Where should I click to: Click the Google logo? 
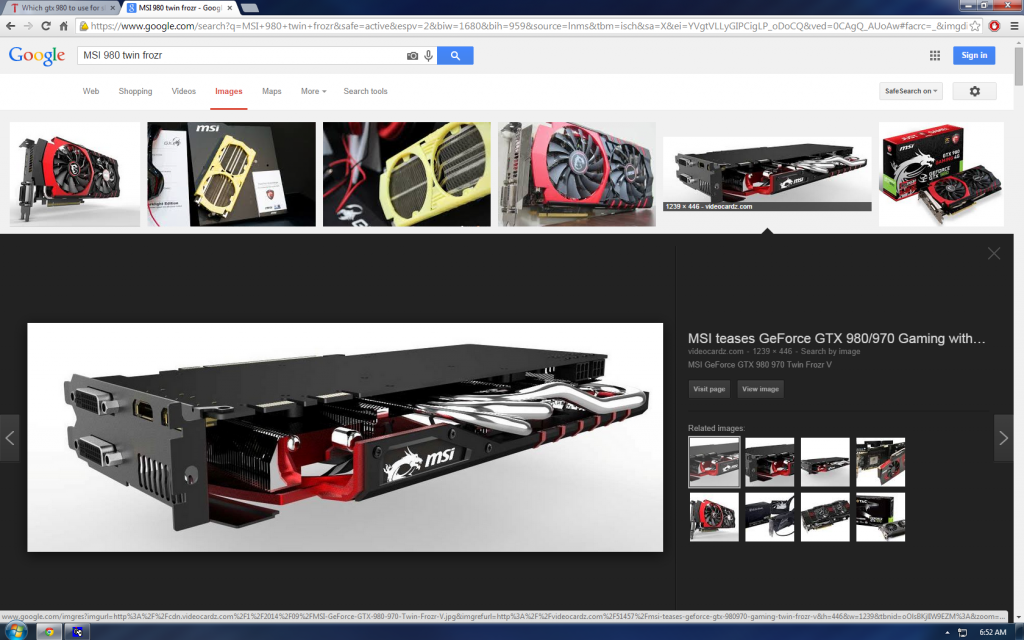point(37,56)
